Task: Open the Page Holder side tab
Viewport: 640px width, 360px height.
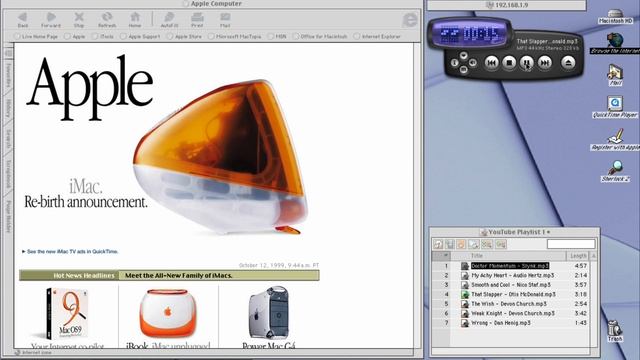Action: pyautogui.click(x=8, y=216)
